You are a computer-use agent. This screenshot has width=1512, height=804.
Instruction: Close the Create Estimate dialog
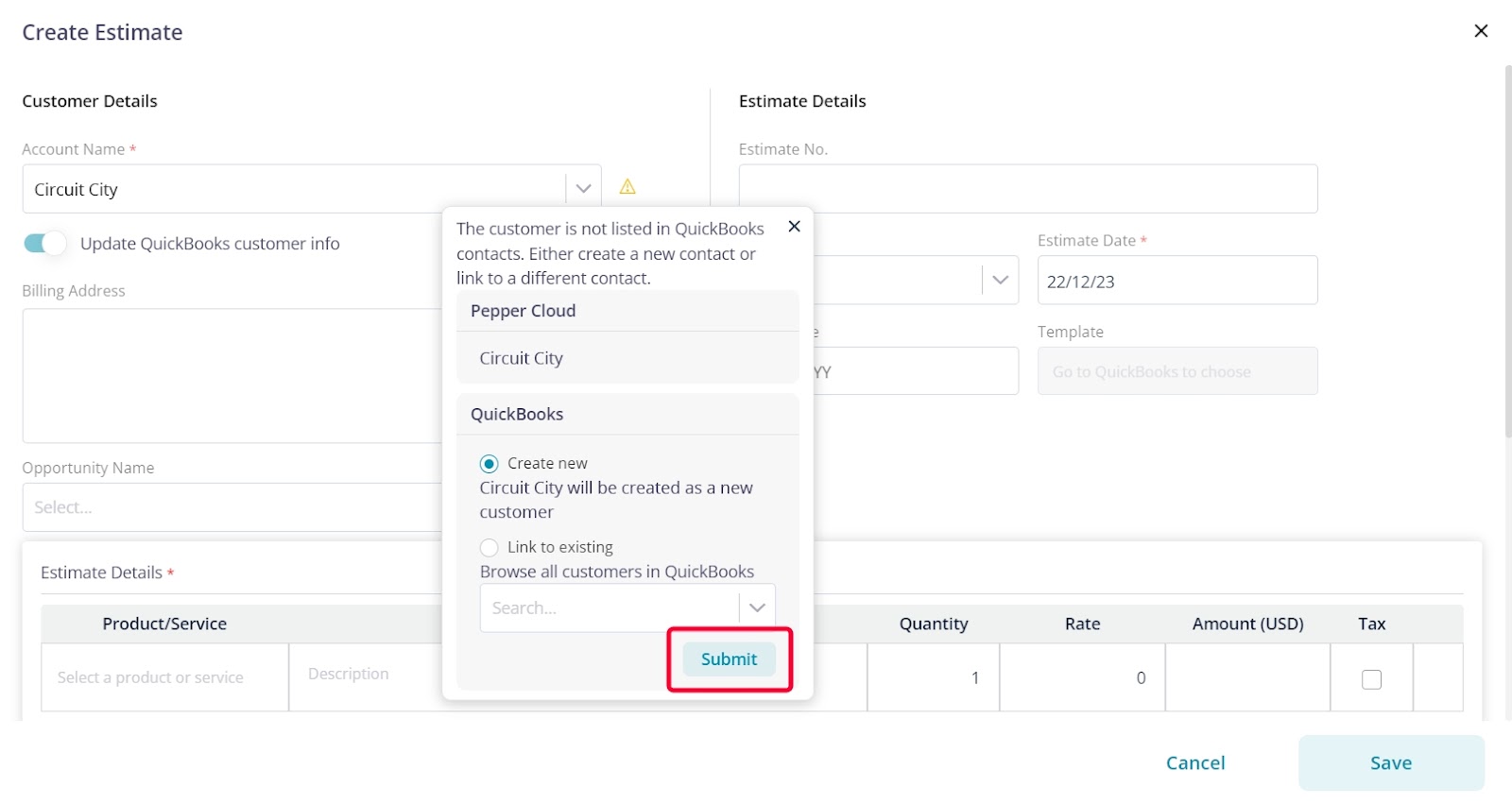(1481, 31)
